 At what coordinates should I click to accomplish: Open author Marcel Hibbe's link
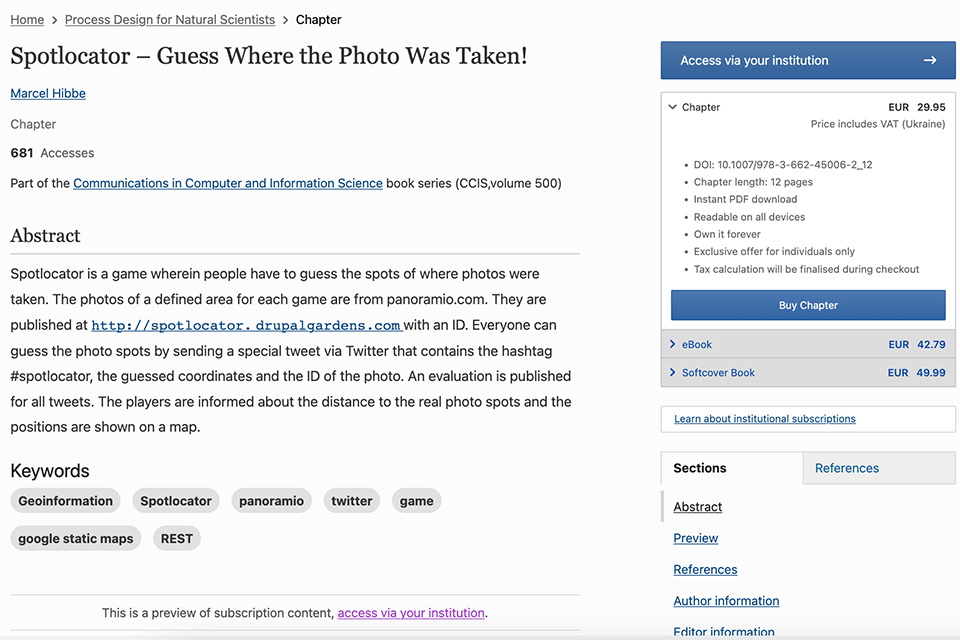click(x=48, y=93)
